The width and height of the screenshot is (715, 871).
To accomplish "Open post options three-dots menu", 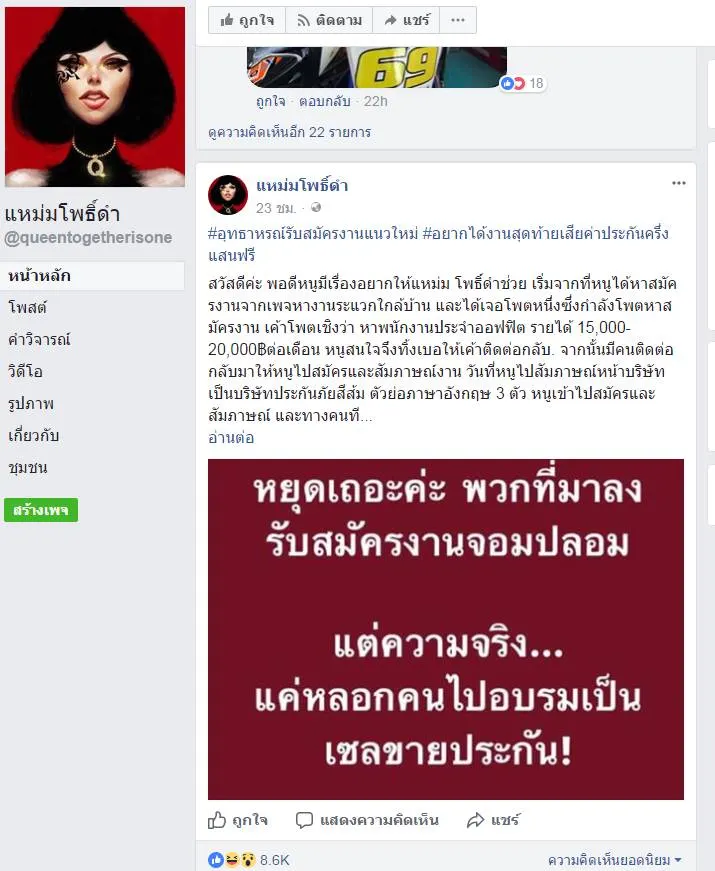I will coord(678,183).
